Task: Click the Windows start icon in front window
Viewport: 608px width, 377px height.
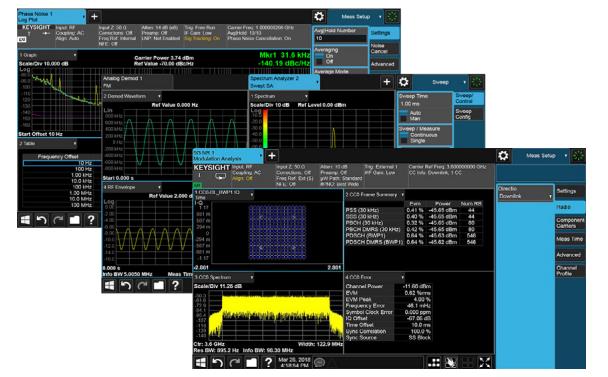Action: coord(201,363)
